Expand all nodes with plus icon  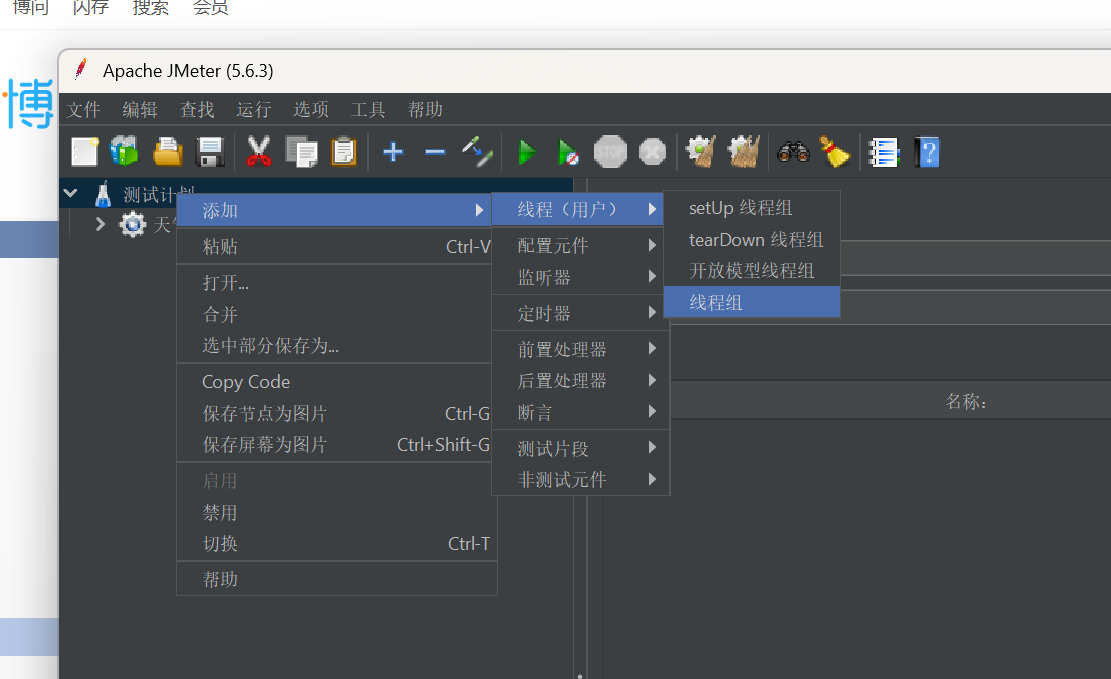tap(393, 152)
